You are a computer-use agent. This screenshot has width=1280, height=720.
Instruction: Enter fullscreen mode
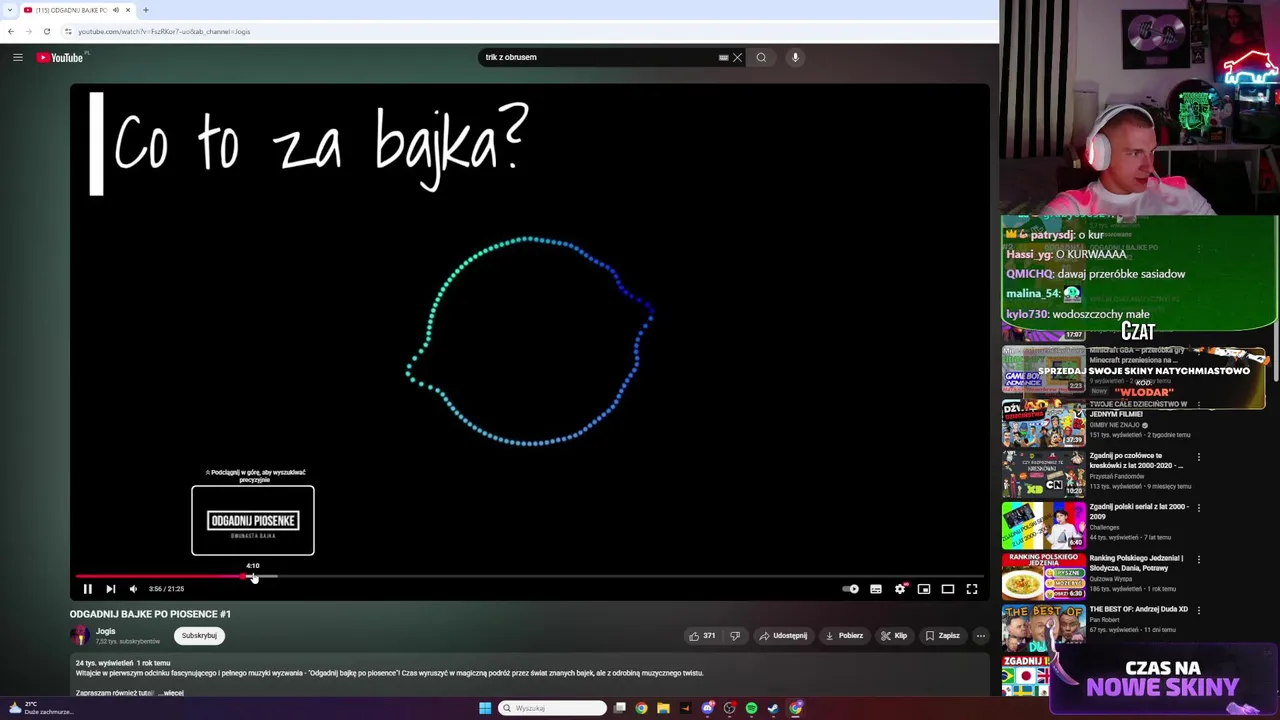tap(972, 589)
